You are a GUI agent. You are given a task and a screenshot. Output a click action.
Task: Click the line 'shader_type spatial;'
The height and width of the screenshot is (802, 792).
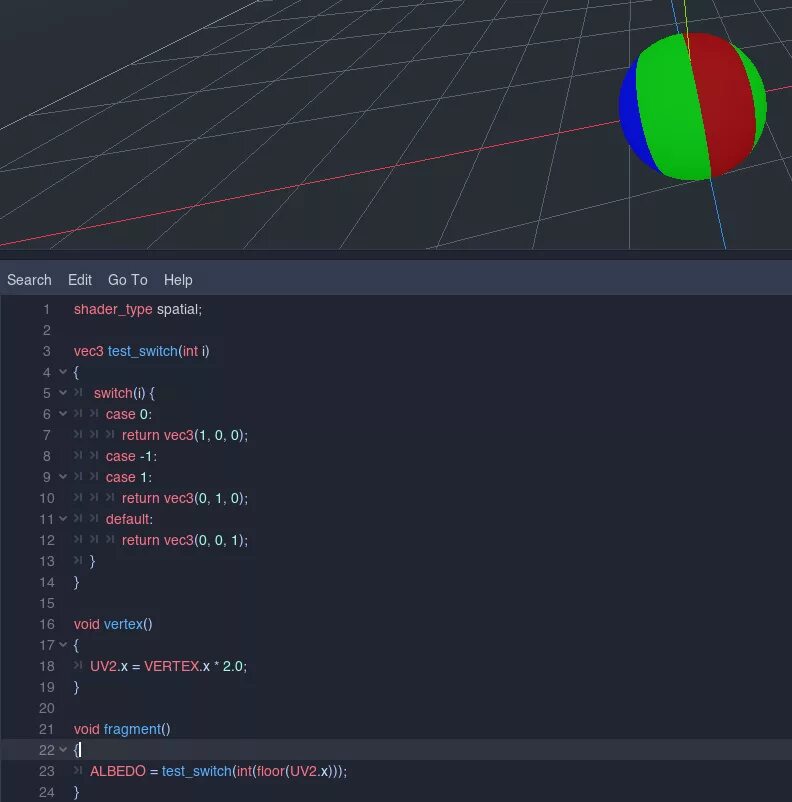click(x=138, y=309)
